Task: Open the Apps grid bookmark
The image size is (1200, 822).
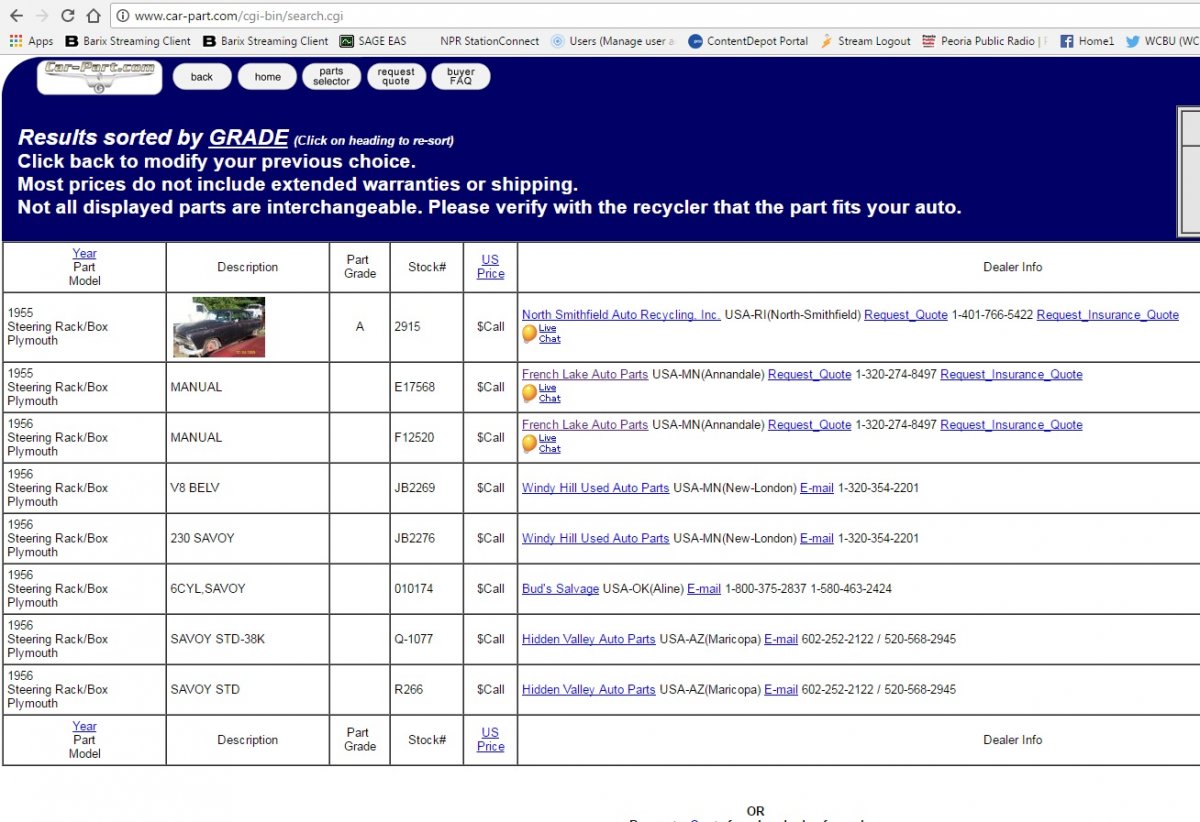Action: point(31,41)
